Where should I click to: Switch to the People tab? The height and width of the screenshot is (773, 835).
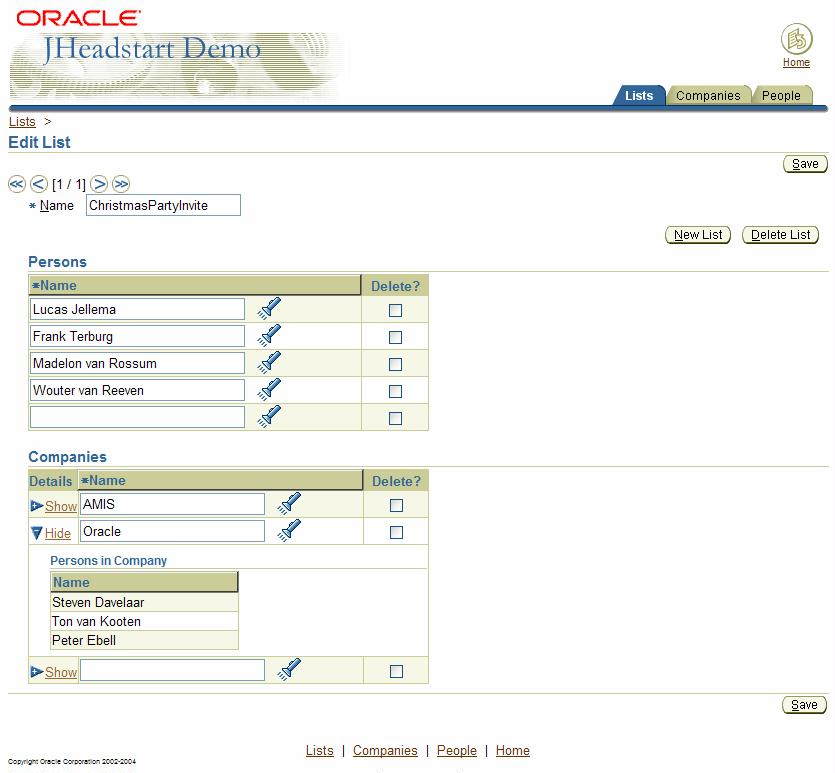[781, 96]
